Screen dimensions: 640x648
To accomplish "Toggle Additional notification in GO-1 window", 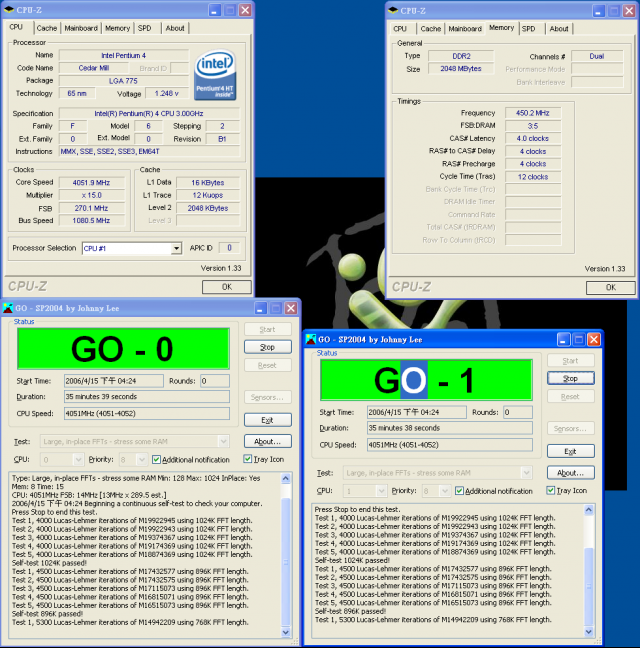I will [x=459, y=491].
